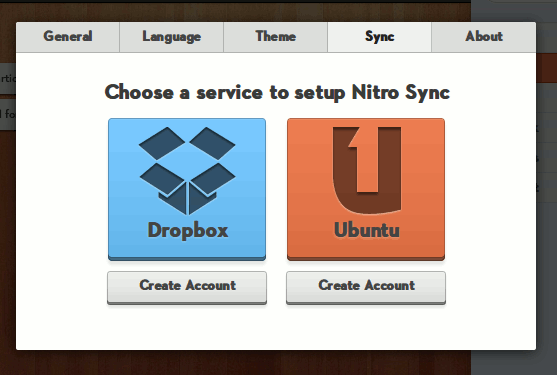Create Account under the Dropbox tile
This screenshot has width=557, height=375.
[x=187, y=287]
